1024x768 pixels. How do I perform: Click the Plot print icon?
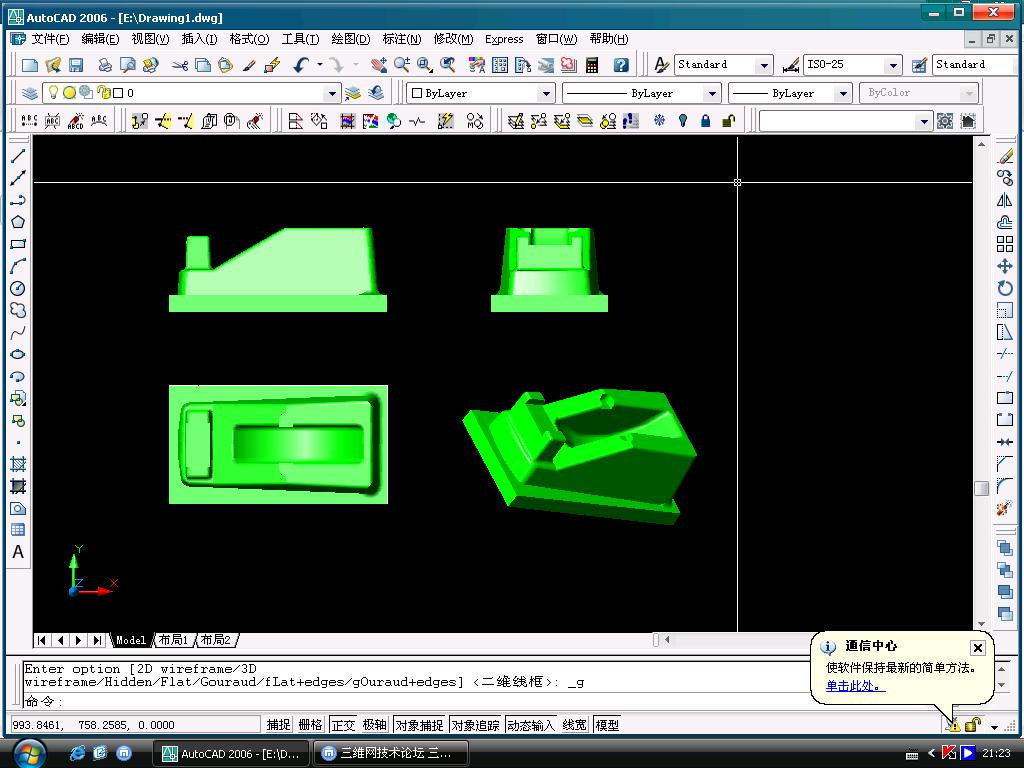pos(104,65)
